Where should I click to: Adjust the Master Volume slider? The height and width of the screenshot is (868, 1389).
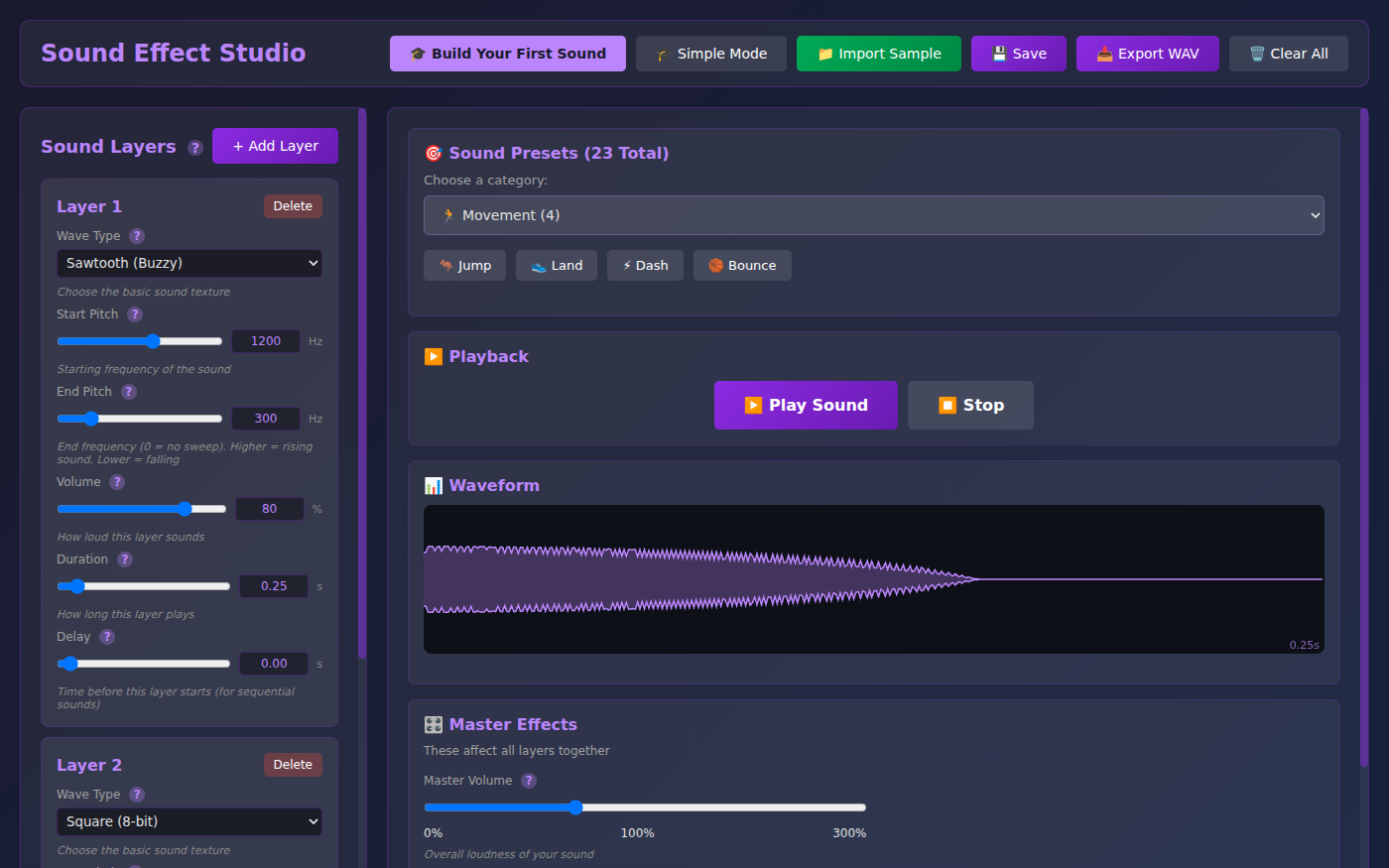(x=645, y=807)
